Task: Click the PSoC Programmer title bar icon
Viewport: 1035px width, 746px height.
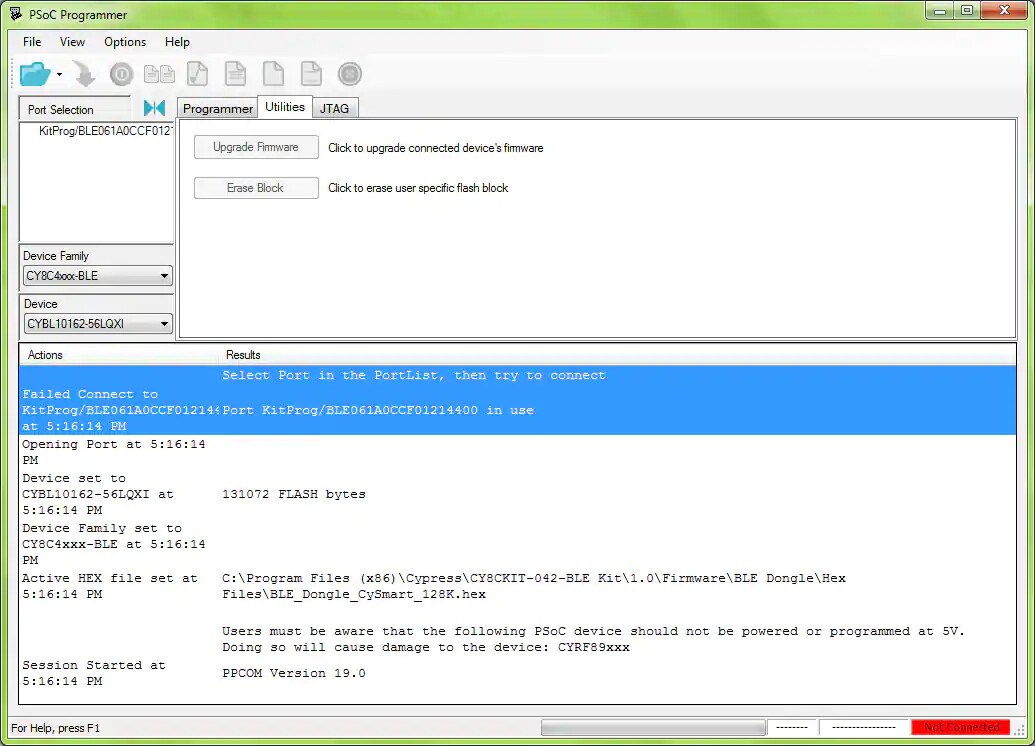Action: (16, 14)
